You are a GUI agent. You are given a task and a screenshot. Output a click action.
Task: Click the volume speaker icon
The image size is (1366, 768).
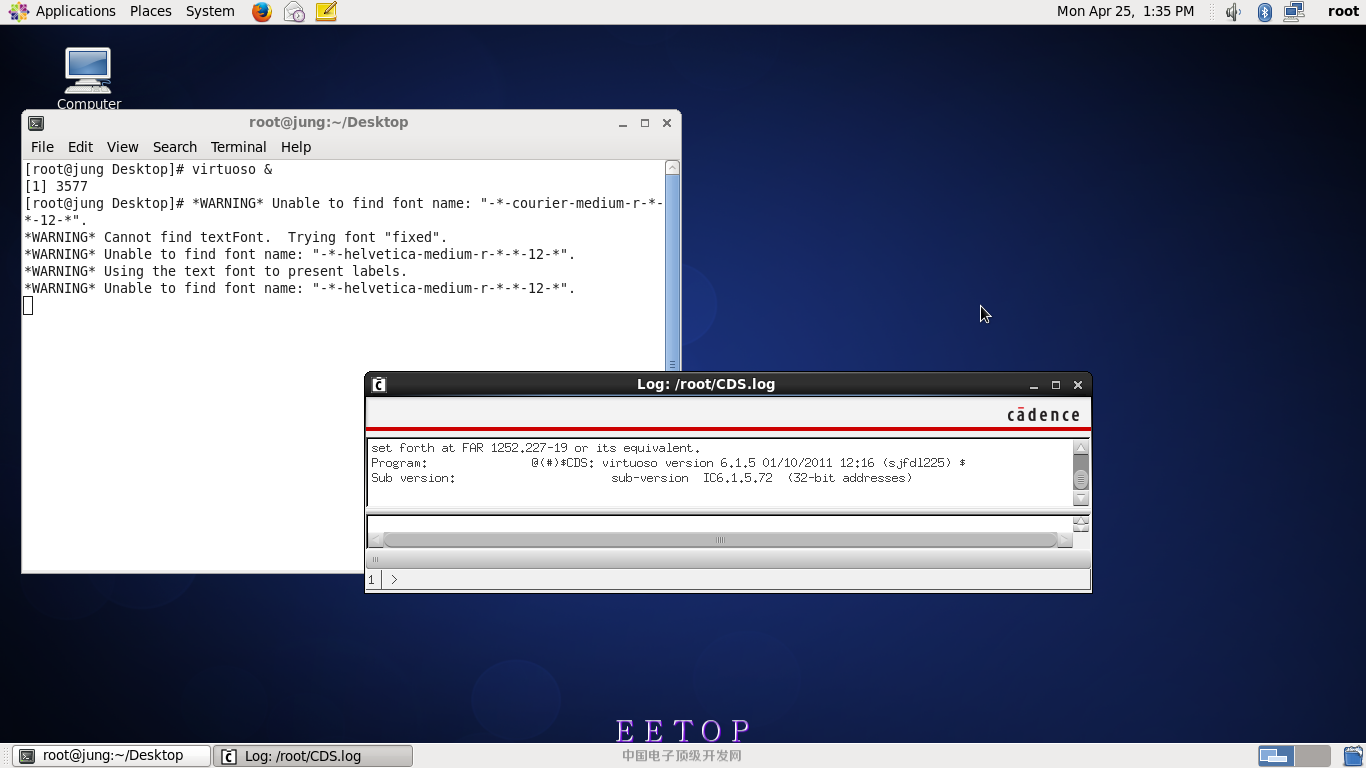click(1234, 12)
